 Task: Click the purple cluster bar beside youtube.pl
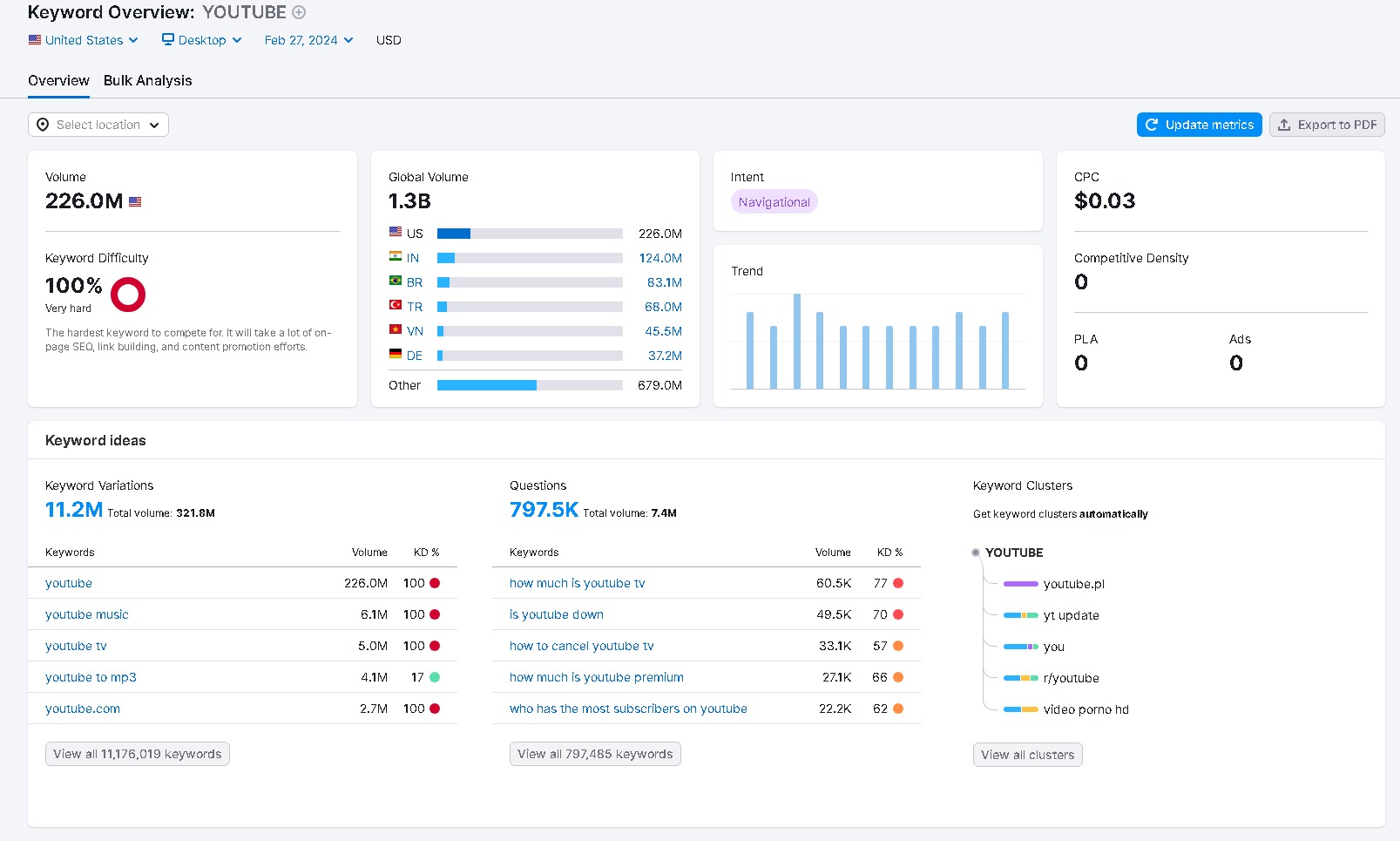1020,584
